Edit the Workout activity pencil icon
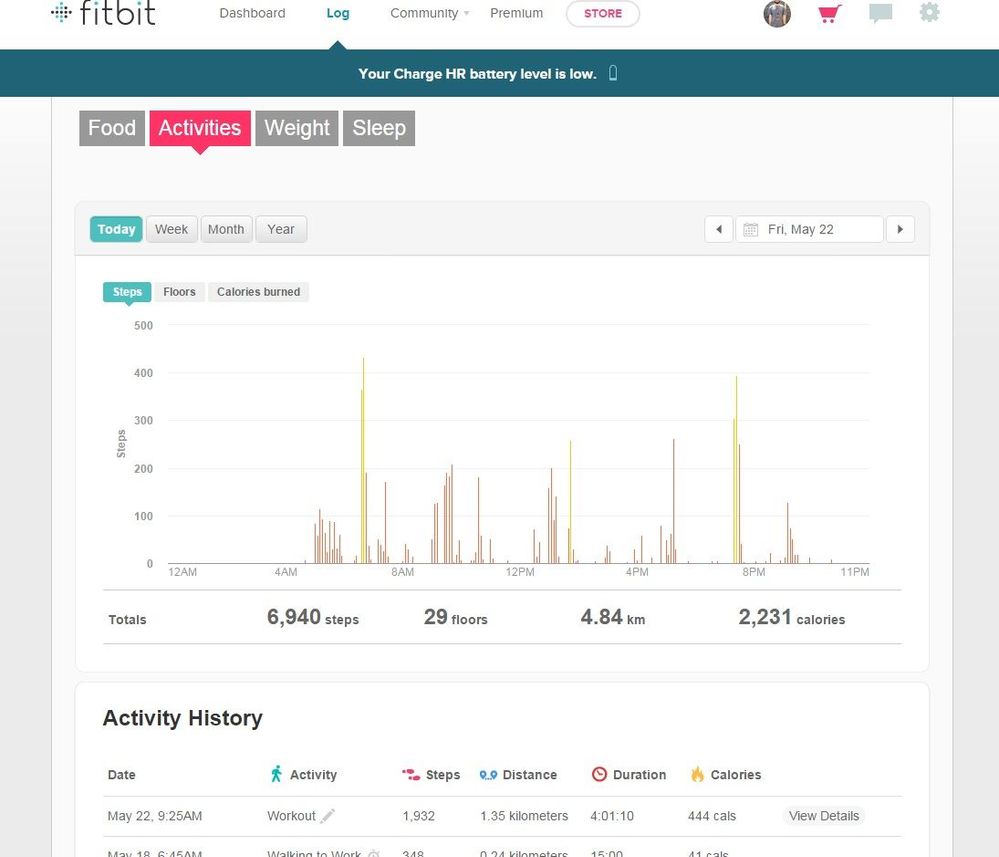Image resolution: width=999 pixels, height=857 pixels. click(328, 816)
